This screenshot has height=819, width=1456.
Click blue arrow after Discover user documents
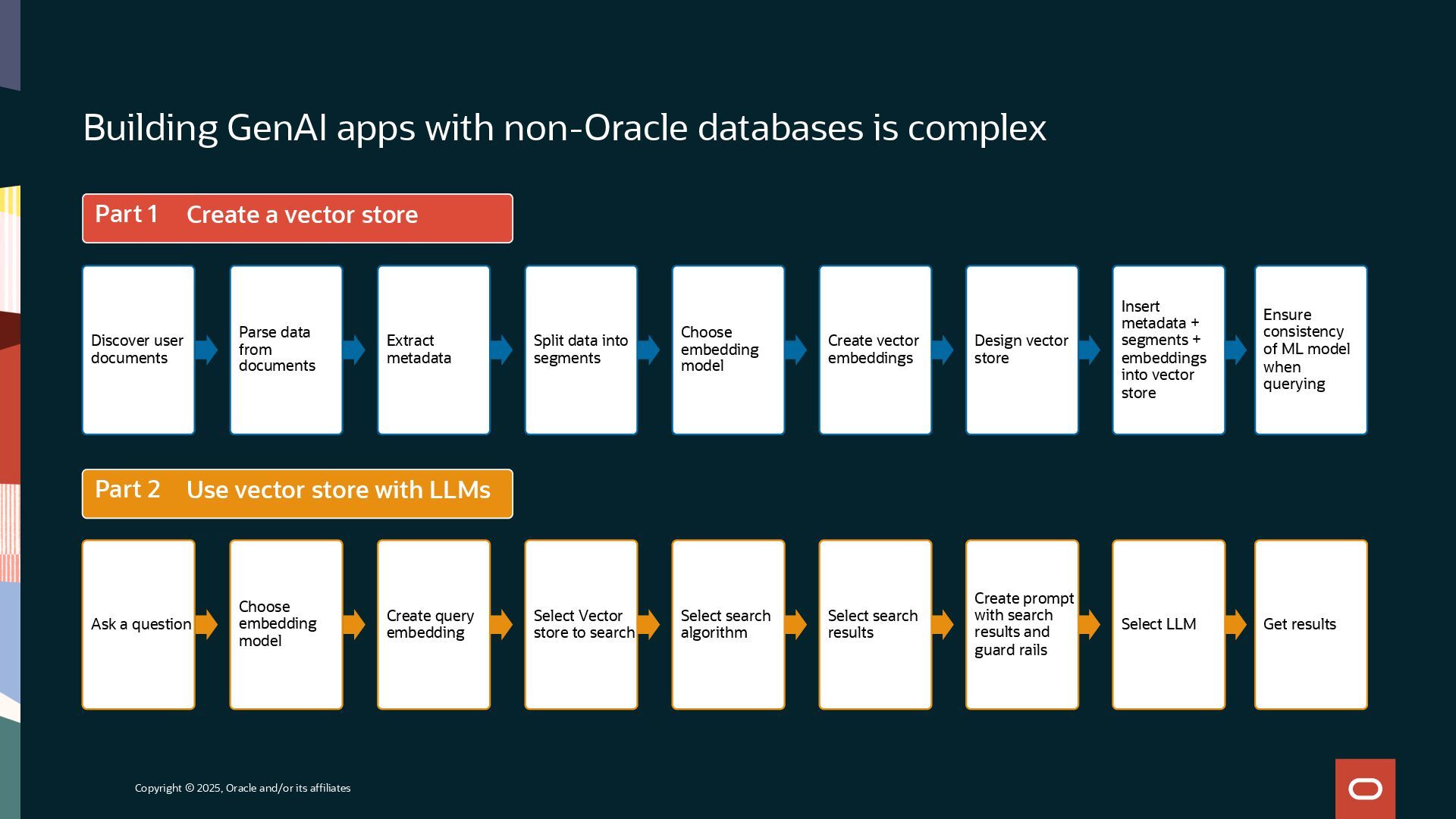(206, 350)
